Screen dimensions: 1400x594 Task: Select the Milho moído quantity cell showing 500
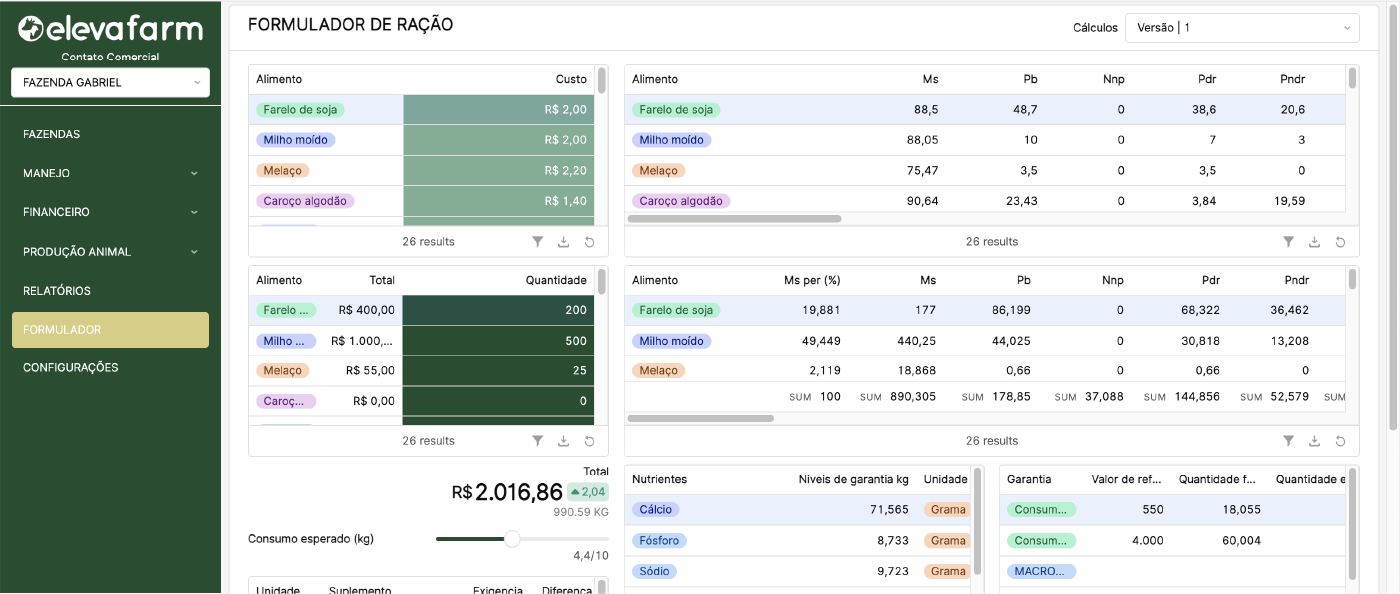498,341
